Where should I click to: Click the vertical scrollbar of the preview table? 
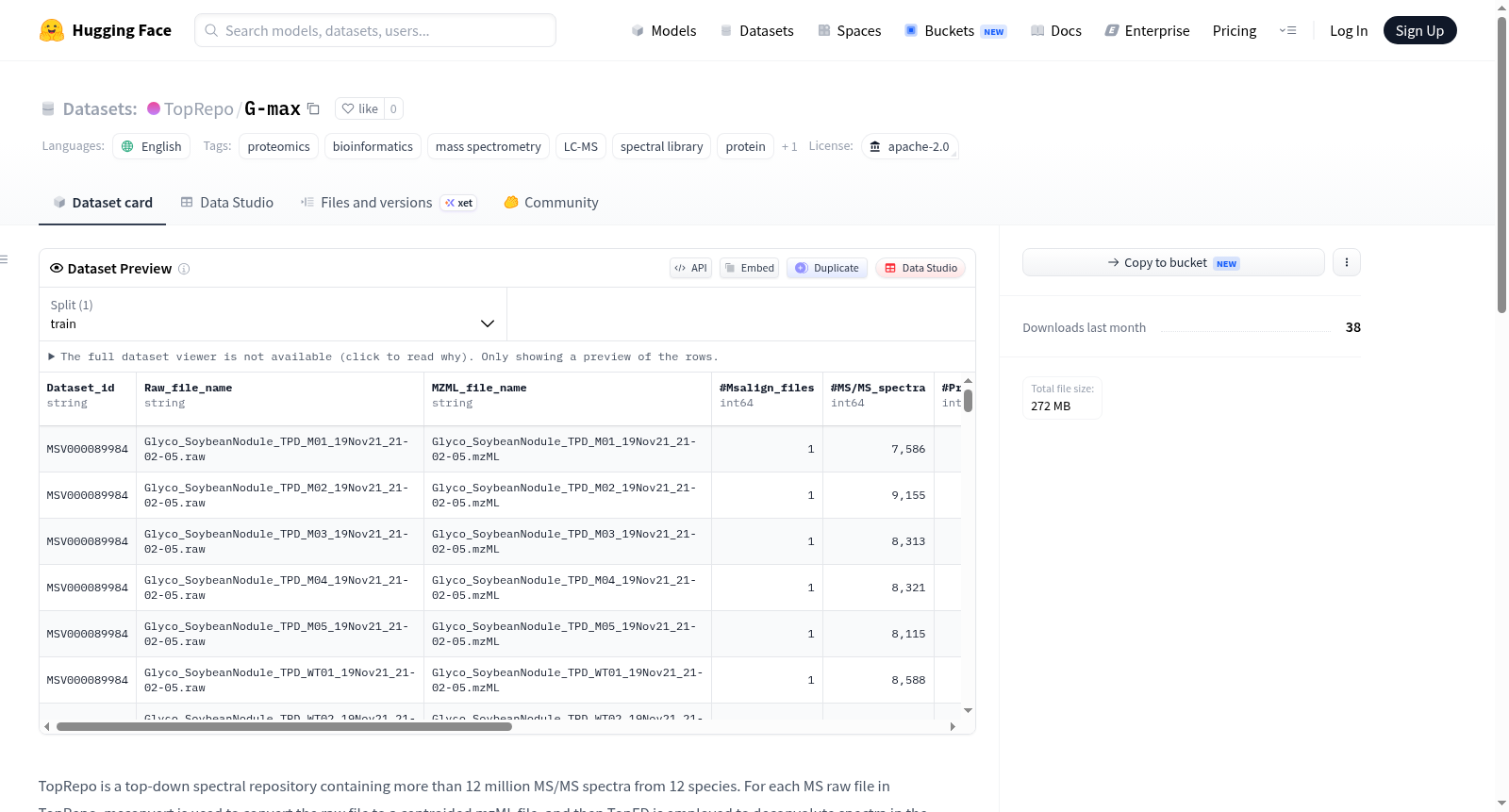pyautogui.click(x=969, y=400)
